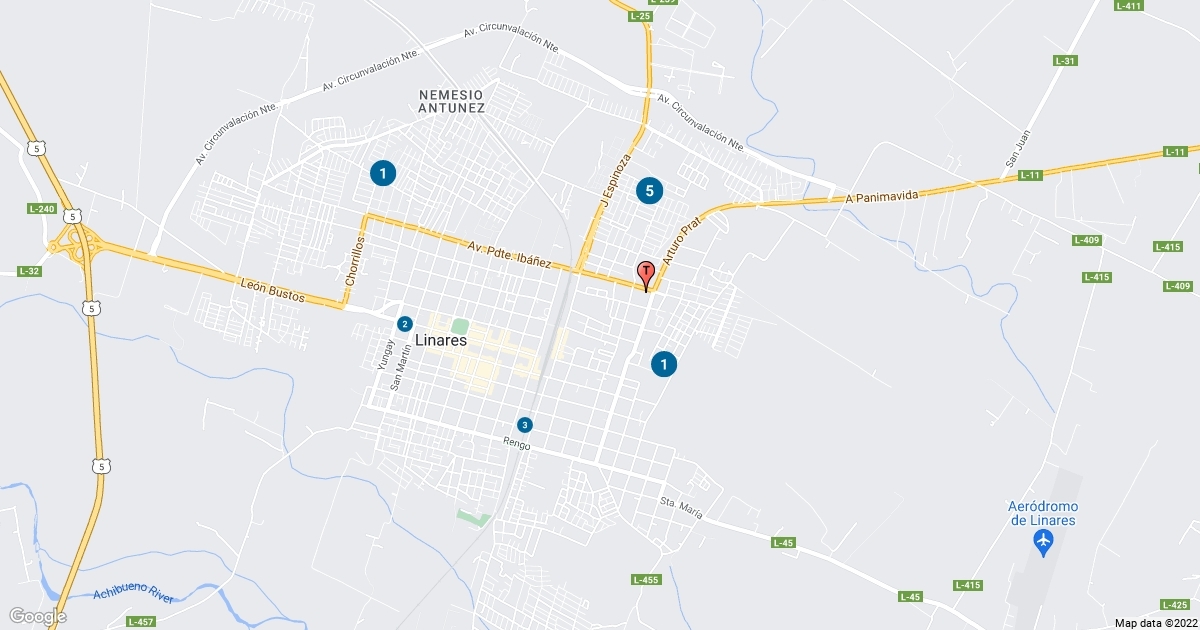Click the Route 5 highway shield at interchange
The width and height of the screenshot is (1200, 630).
73,216
